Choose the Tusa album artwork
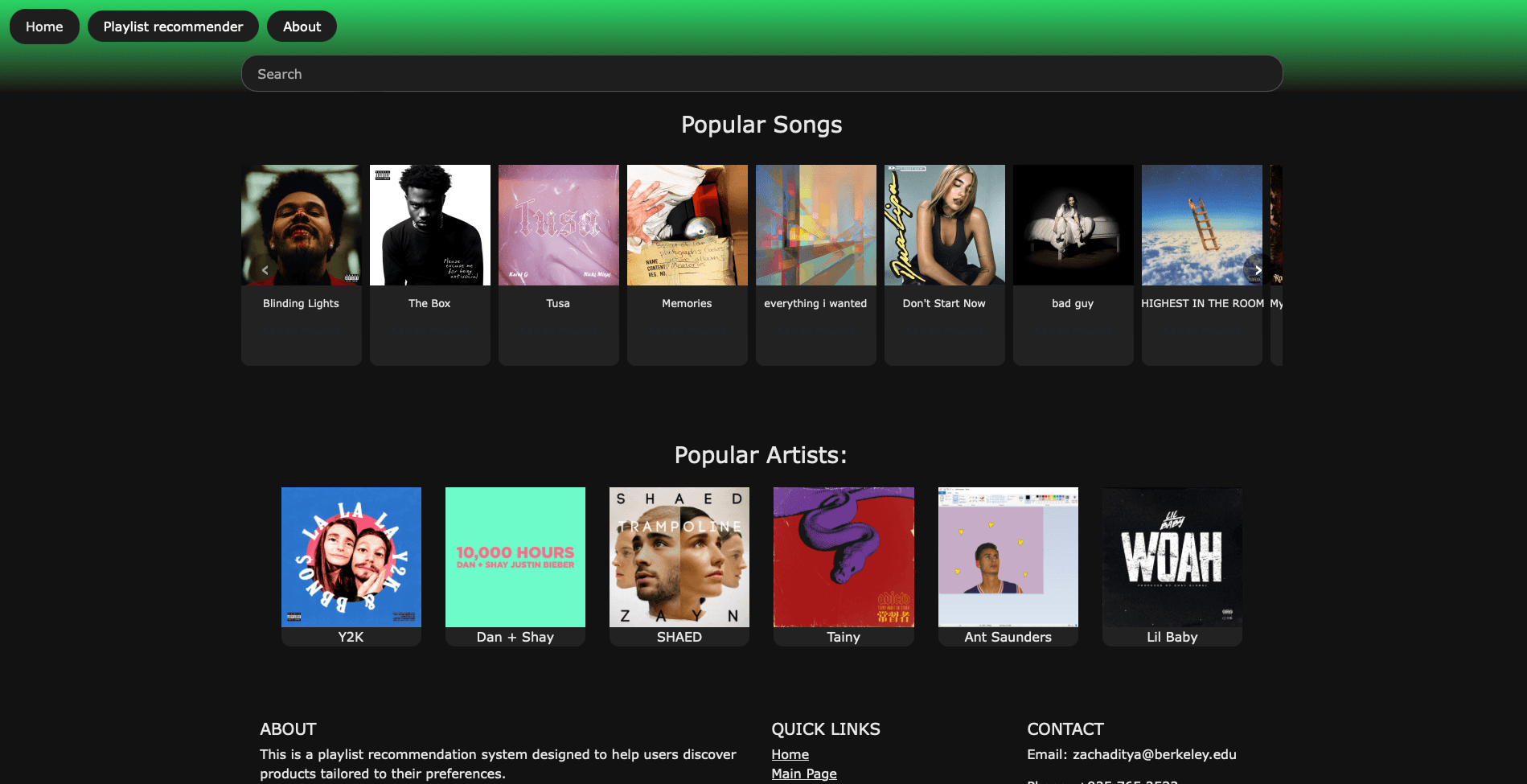 pyautogui.click(x=559, y=225)
